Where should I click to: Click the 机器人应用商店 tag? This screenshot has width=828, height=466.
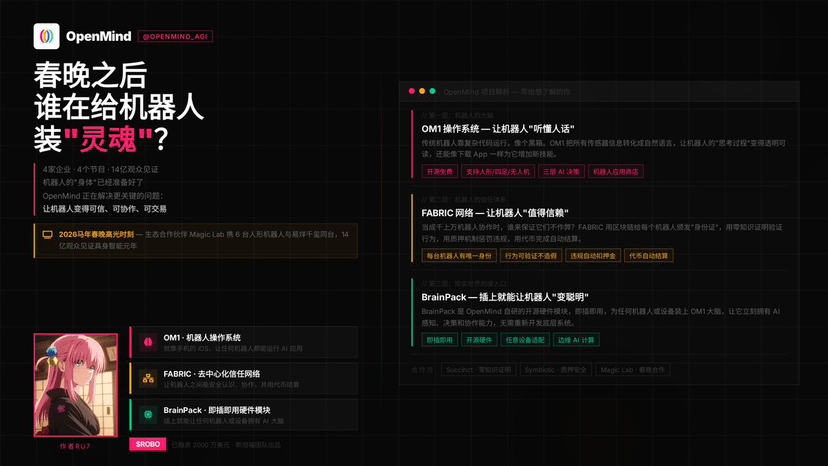pyautogui.click(x=616, y=172)
